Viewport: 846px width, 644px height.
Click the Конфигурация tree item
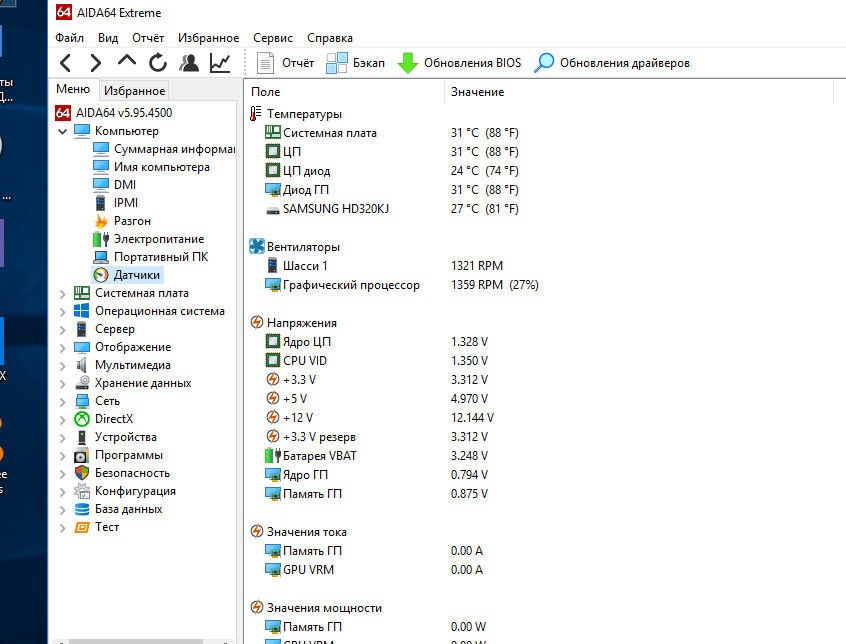tap(125, 491)
